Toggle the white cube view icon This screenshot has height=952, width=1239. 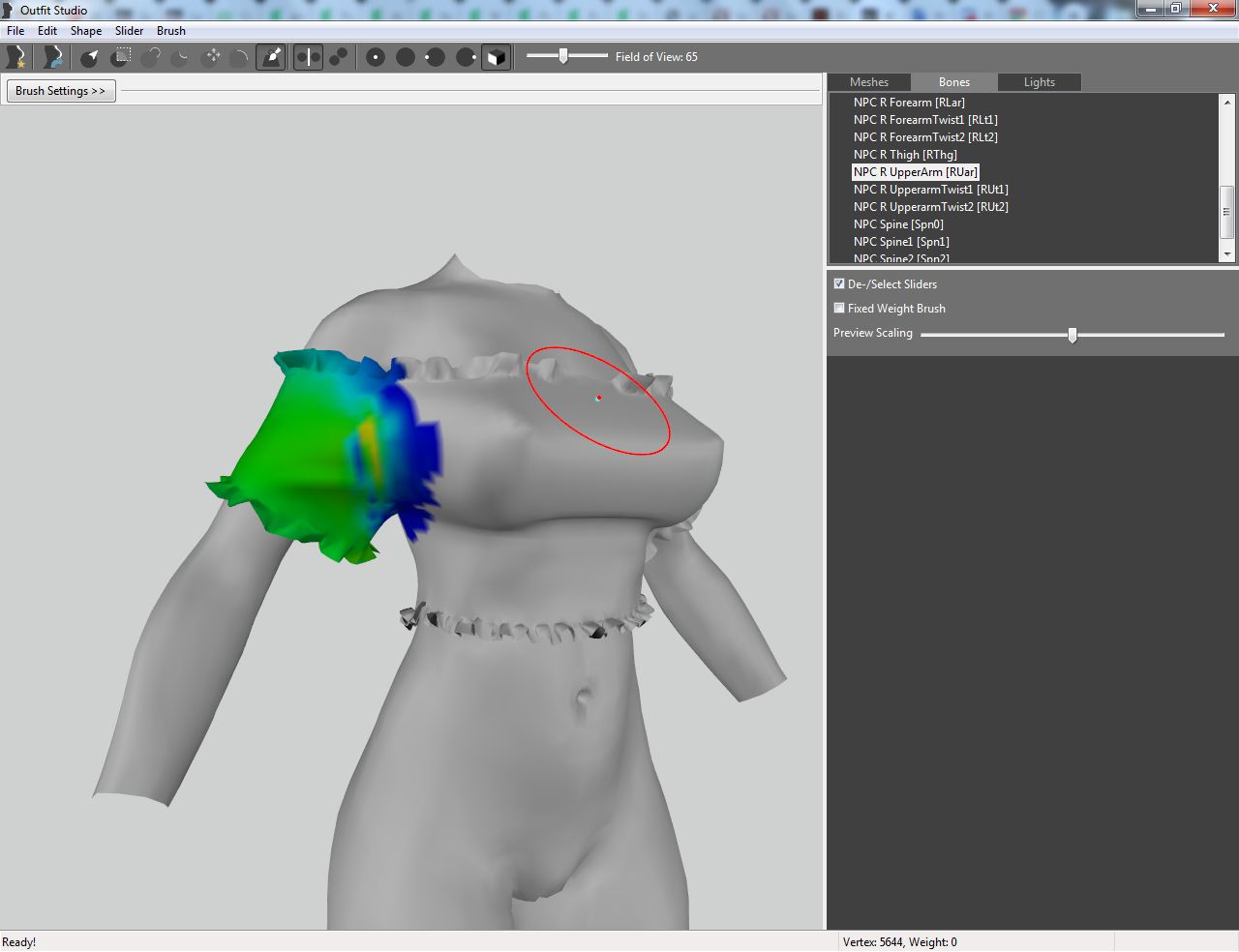coord(496,57)
